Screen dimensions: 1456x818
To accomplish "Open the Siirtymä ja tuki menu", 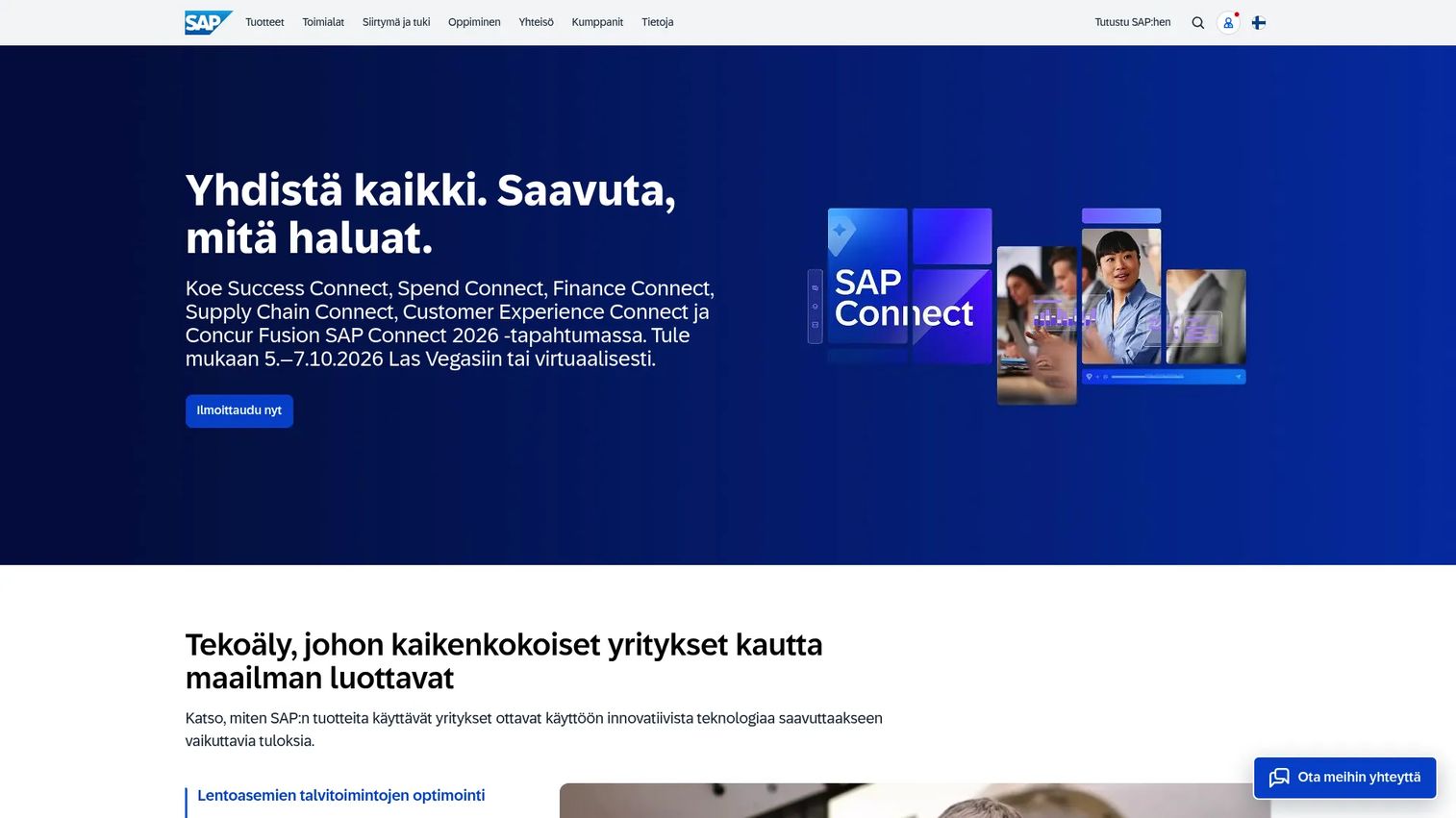I will [x=396, y=22].
